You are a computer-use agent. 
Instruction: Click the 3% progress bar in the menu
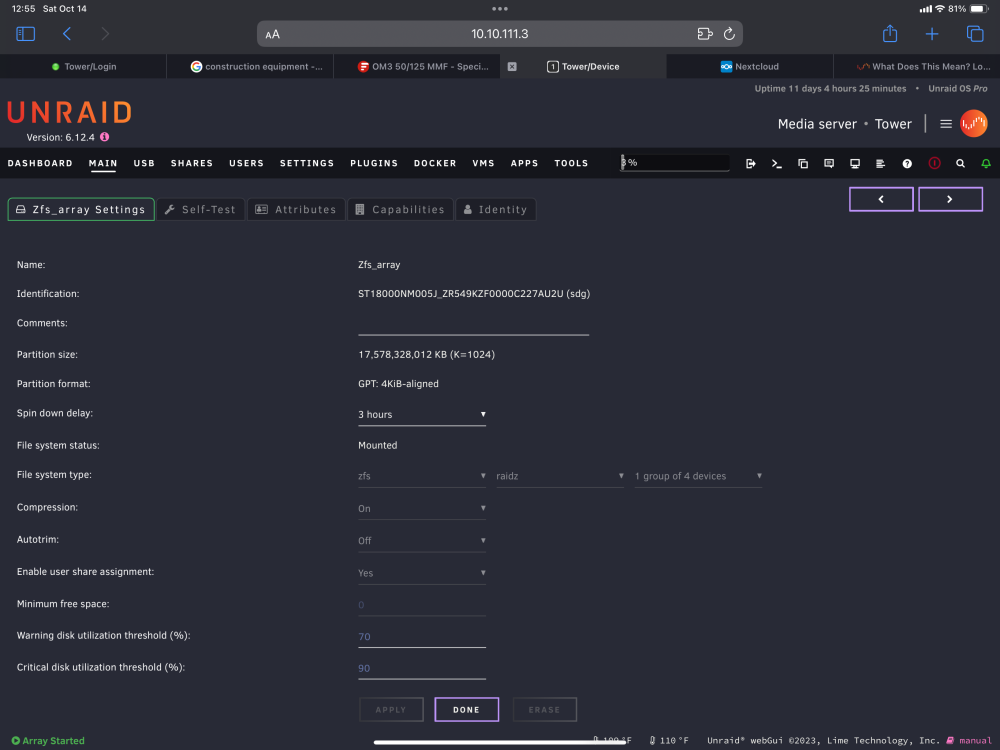pos(675,163)
